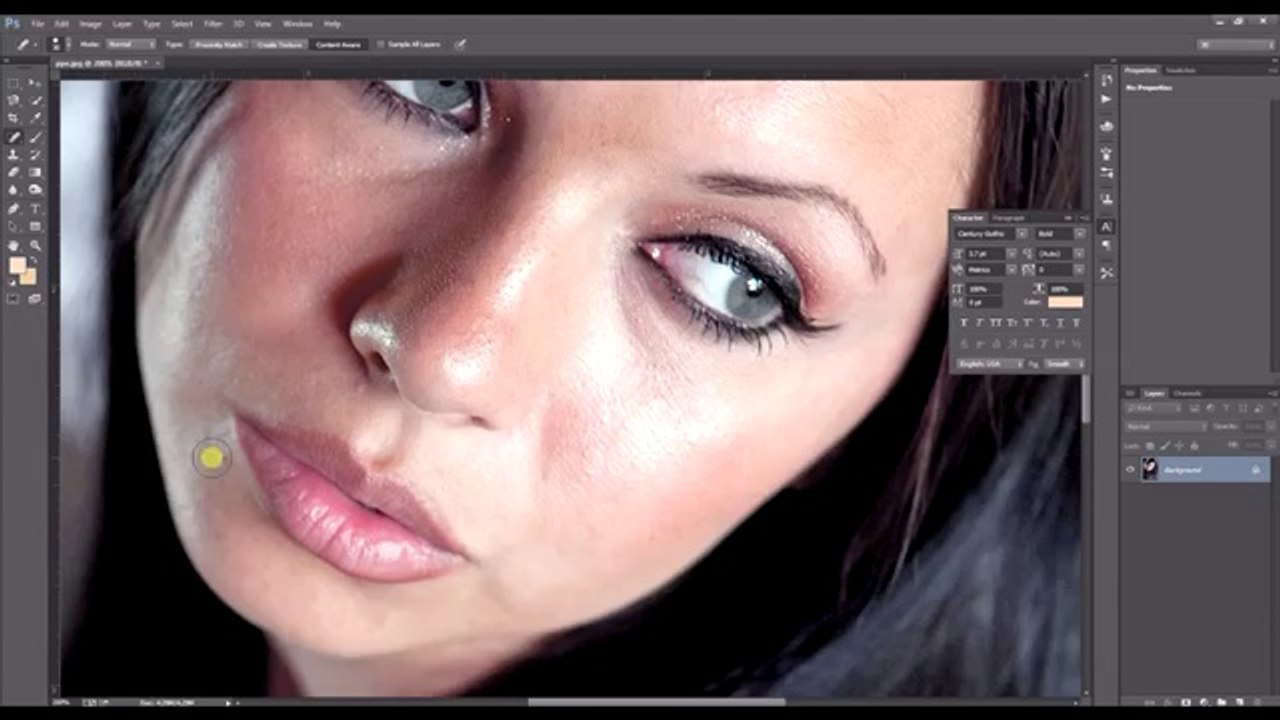
Task: Toggle the Background layer lock icon
Action: (x=1256, y=469)
